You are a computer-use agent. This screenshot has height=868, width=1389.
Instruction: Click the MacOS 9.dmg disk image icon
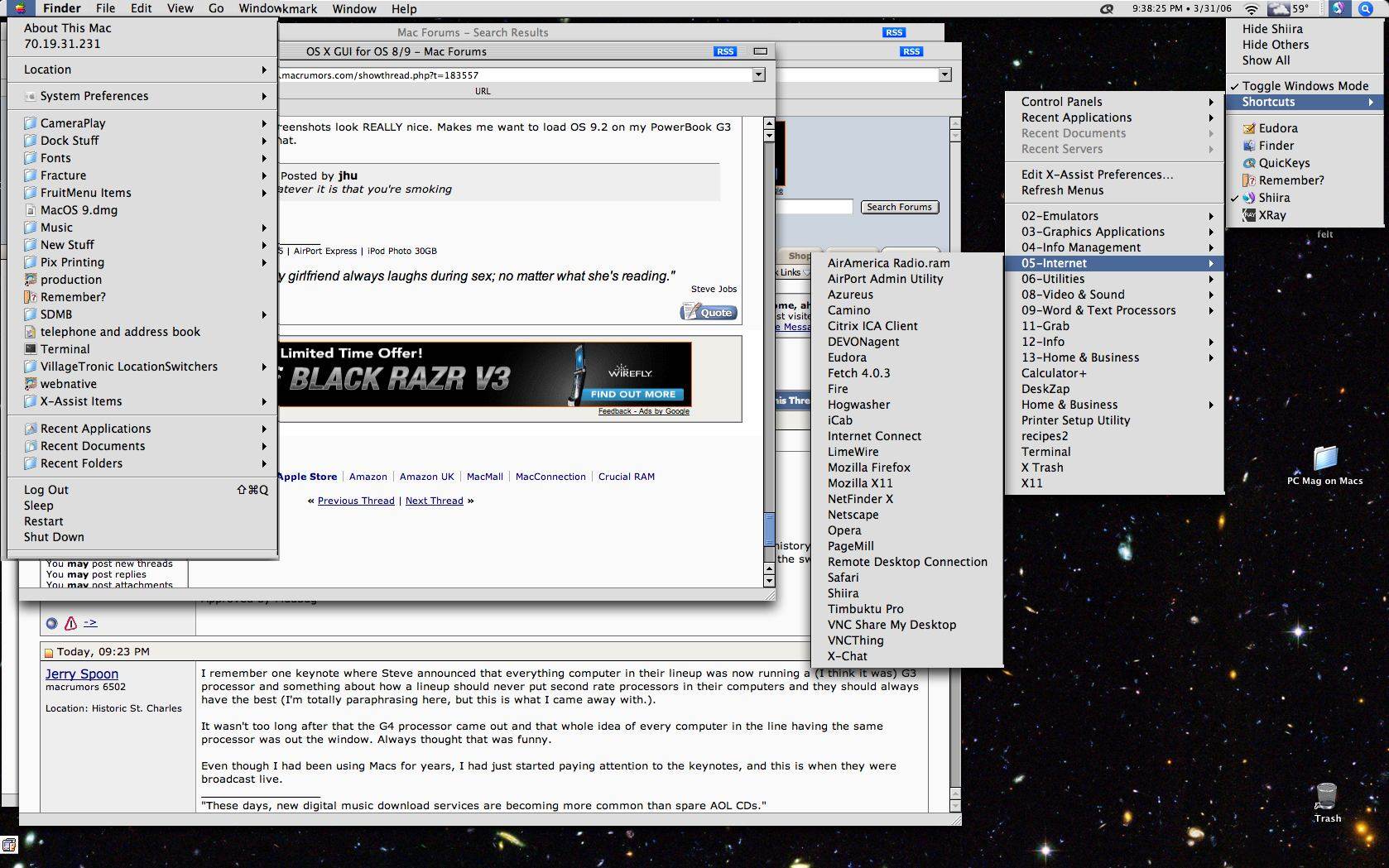click(31, 210)
